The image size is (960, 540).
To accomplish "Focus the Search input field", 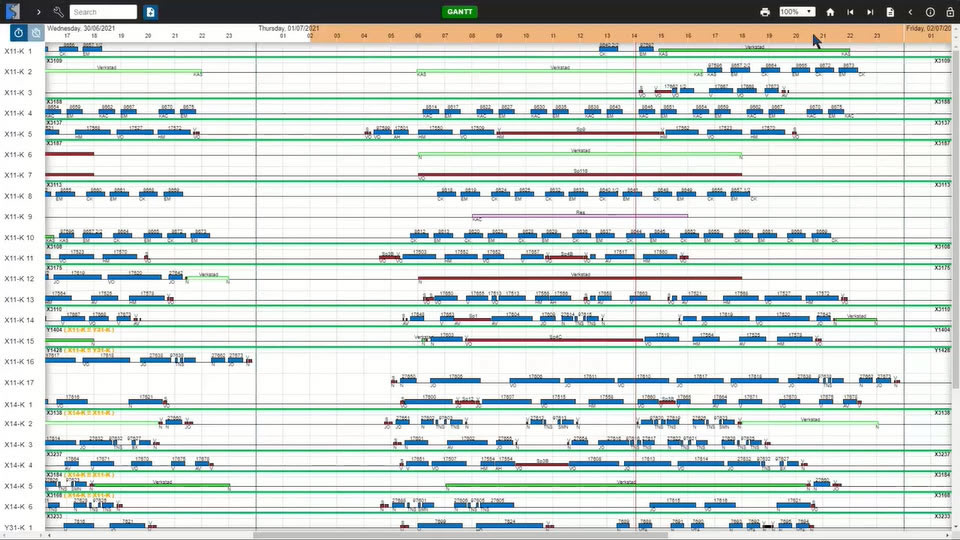I will coord(103,12).
